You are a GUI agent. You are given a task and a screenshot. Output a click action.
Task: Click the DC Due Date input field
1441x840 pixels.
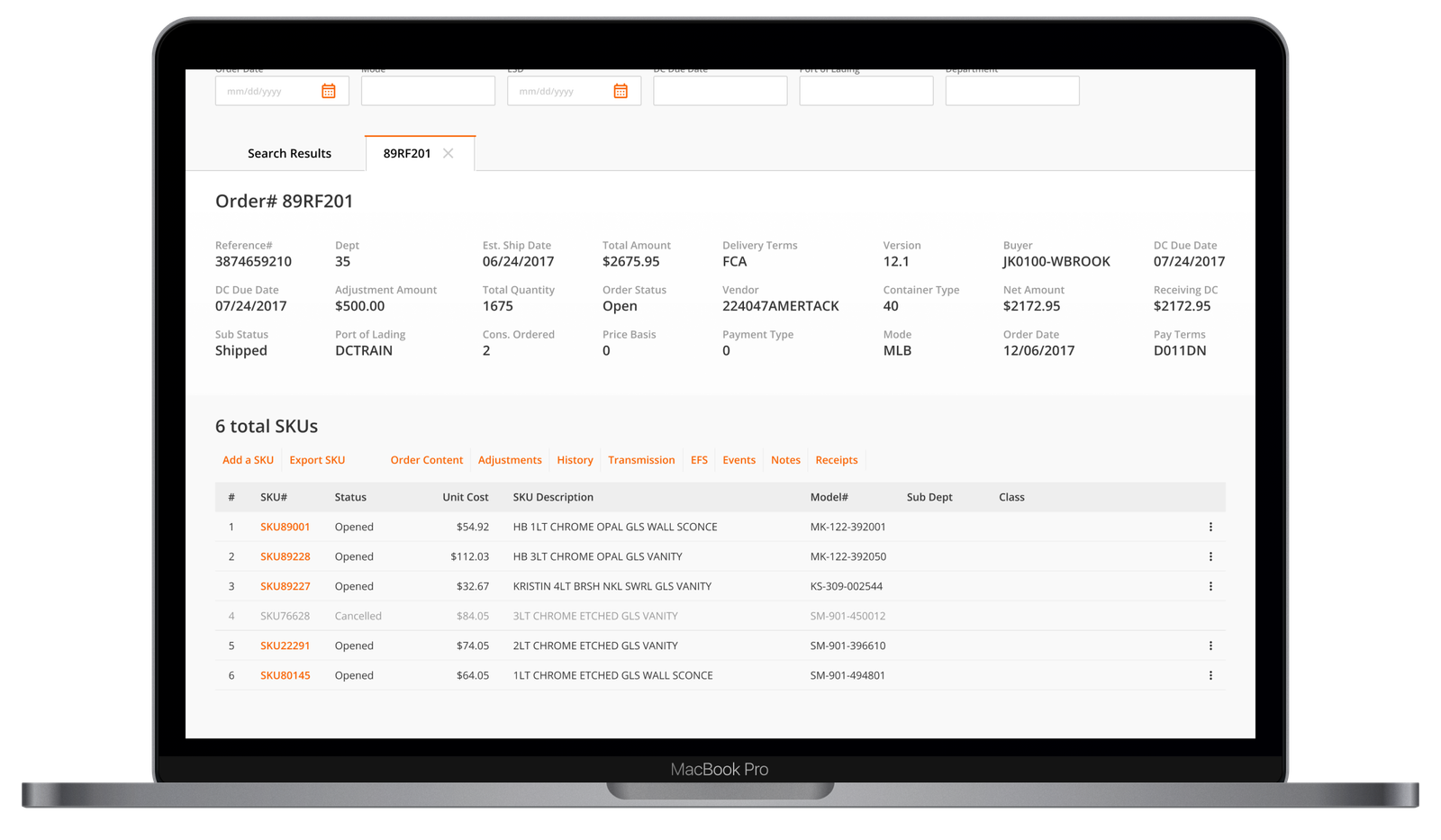[720, 91]
